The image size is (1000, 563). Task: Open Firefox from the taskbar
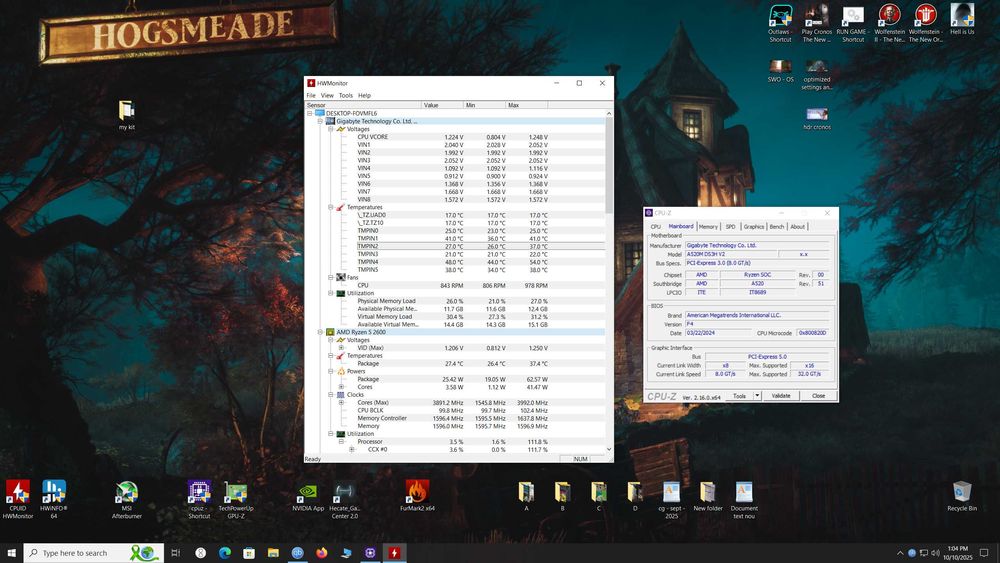tap(322, 553)
